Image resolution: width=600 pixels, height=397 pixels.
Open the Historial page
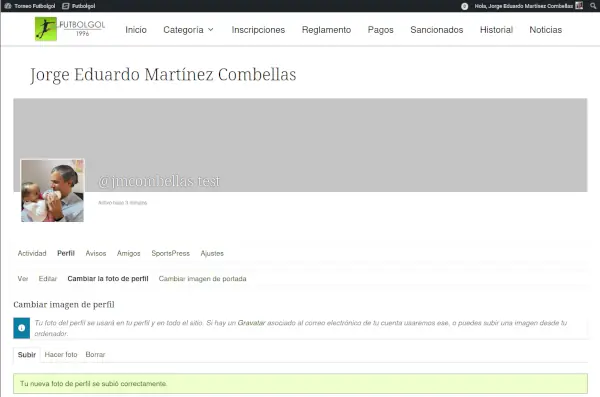pos(496,30)
